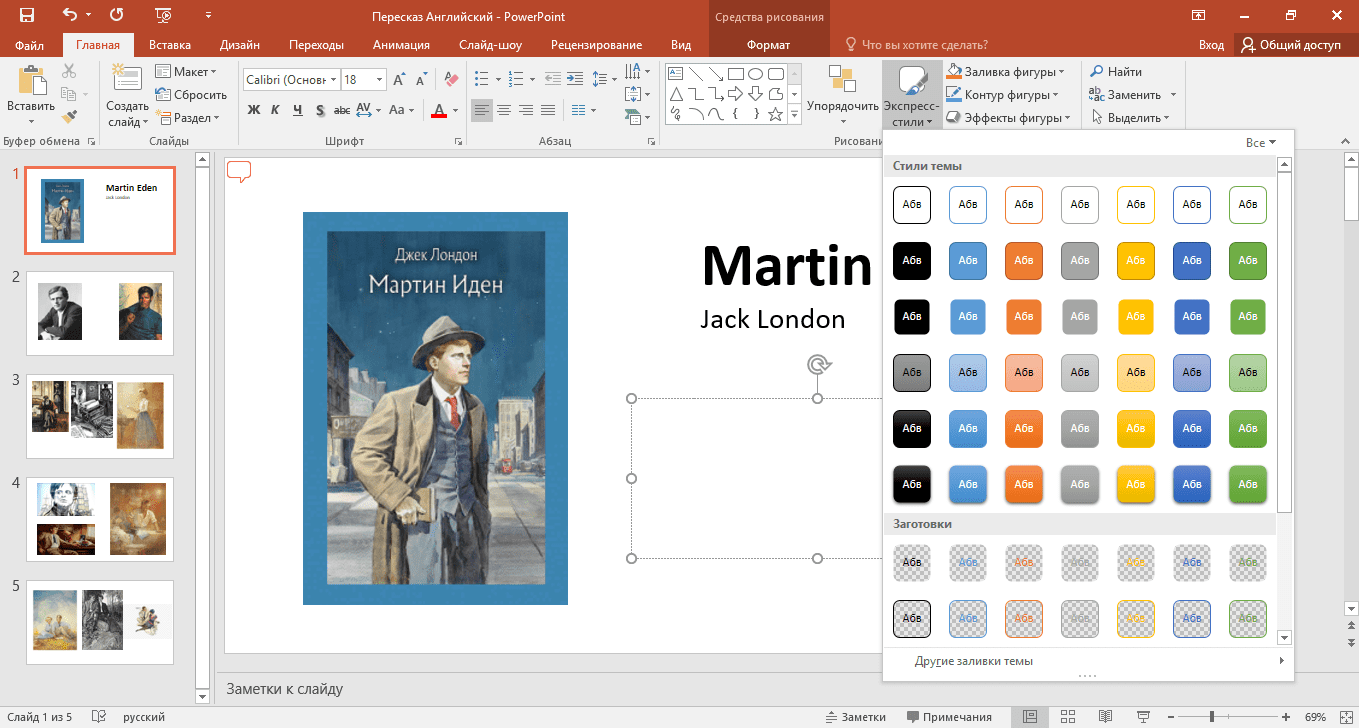Image resolution: width=1359 pixels, height=728 pixels.
Task: Open the Заливка фигуры dropdown
Action: [1006, 72]
